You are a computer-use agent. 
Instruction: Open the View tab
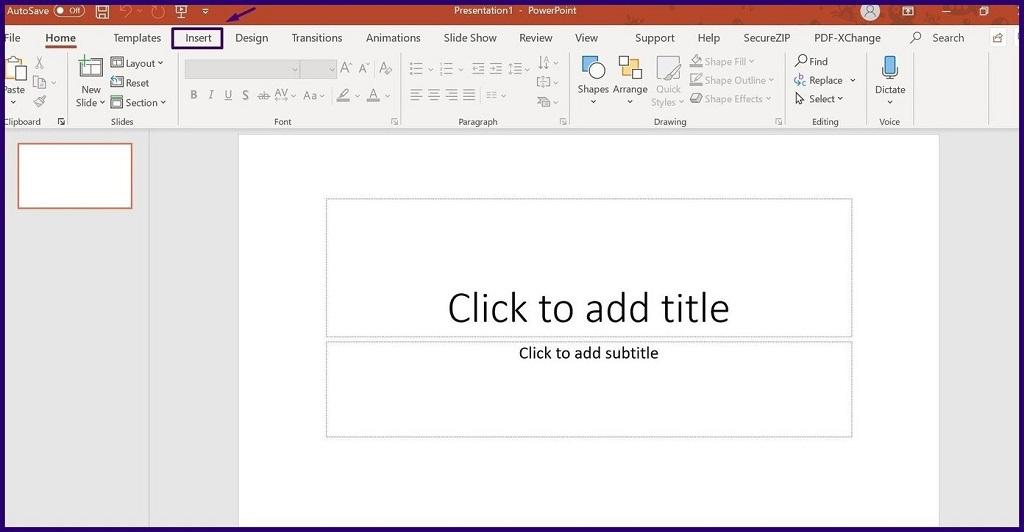coord(586,38)
